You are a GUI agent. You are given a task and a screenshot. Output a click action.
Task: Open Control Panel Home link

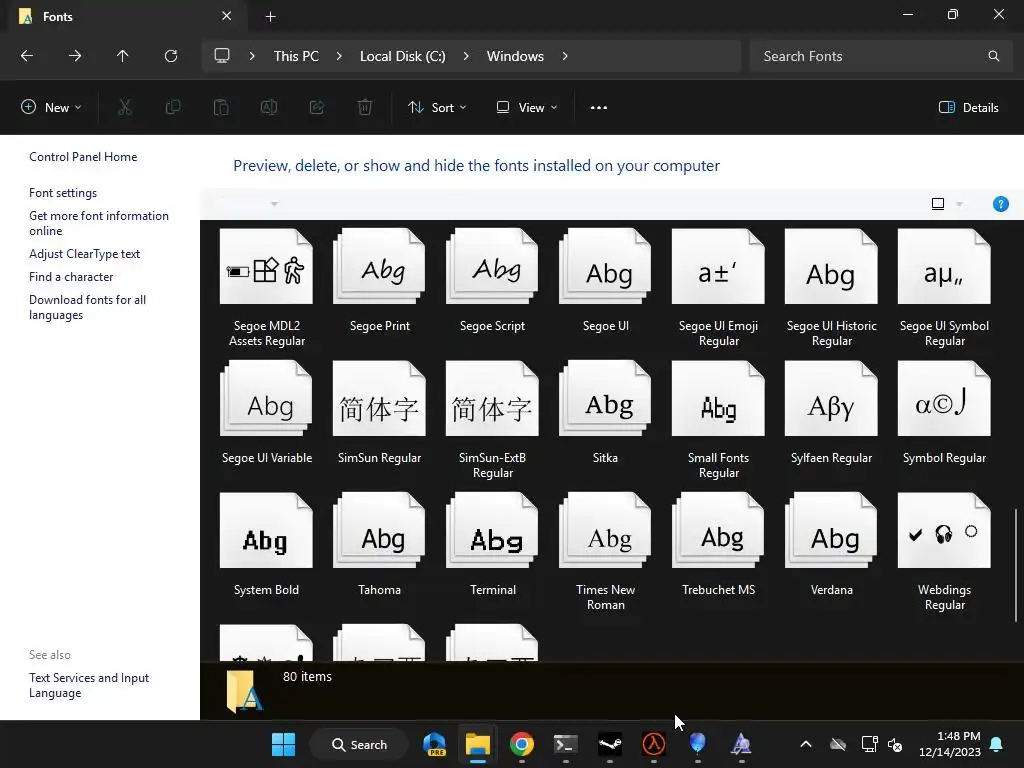(83, 157)
